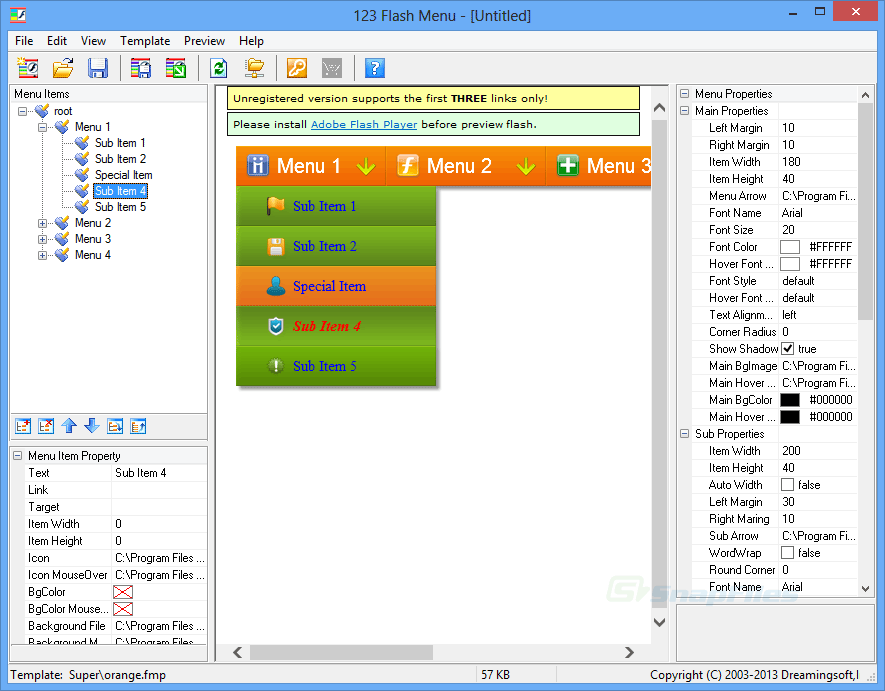The height and width of the screenshot is (691, 885).
Task: Click the Menu 2 flash icon in preview
Action: pos(408,166)
